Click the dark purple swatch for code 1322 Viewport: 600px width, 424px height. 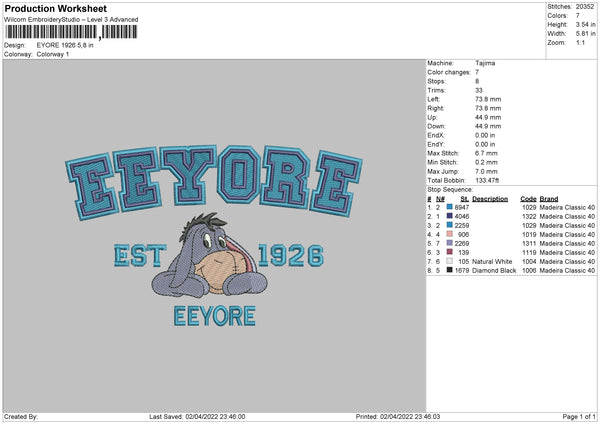point(450,216)
